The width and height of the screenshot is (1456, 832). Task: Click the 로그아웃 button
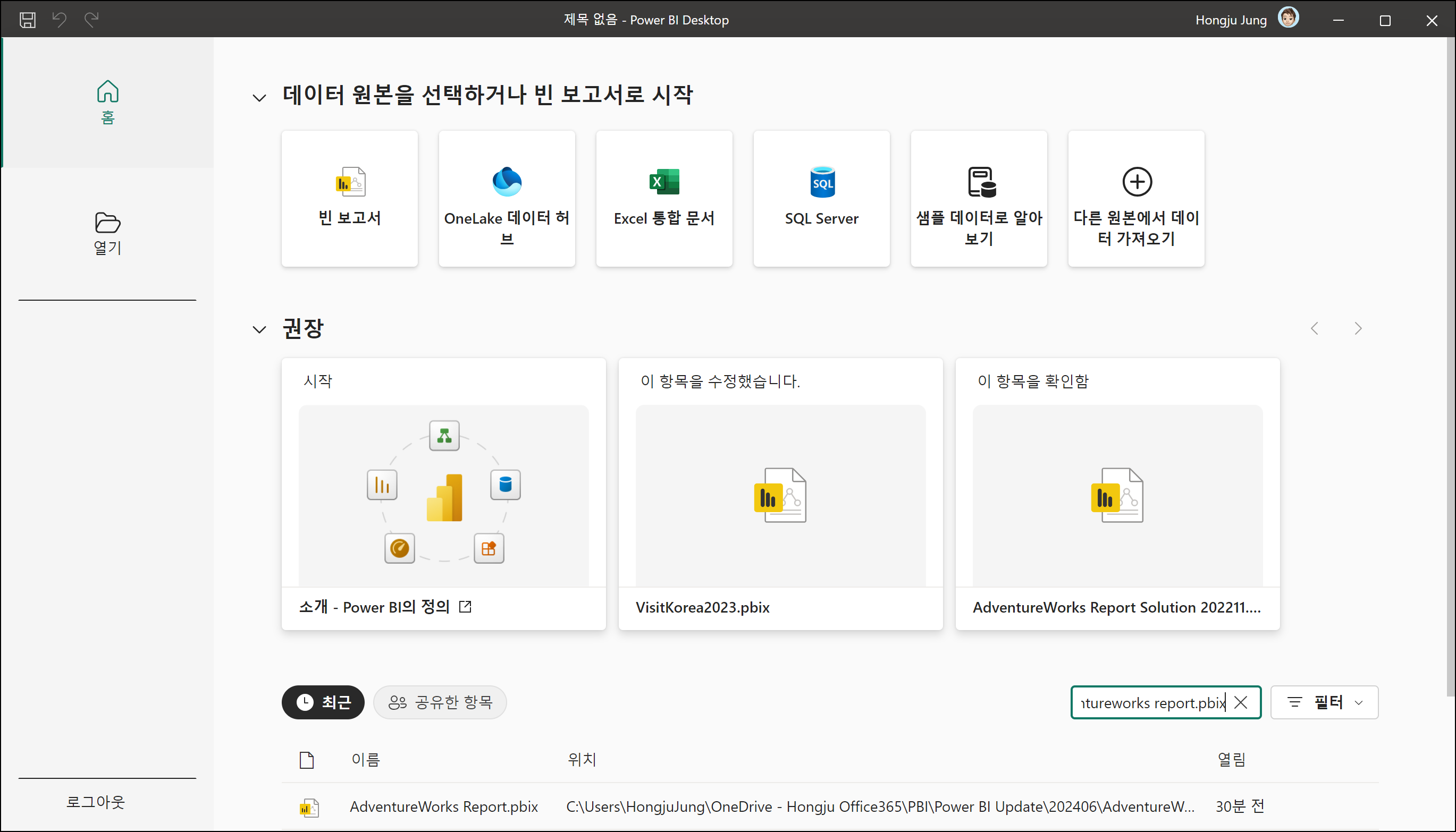(x=96, y=802)
